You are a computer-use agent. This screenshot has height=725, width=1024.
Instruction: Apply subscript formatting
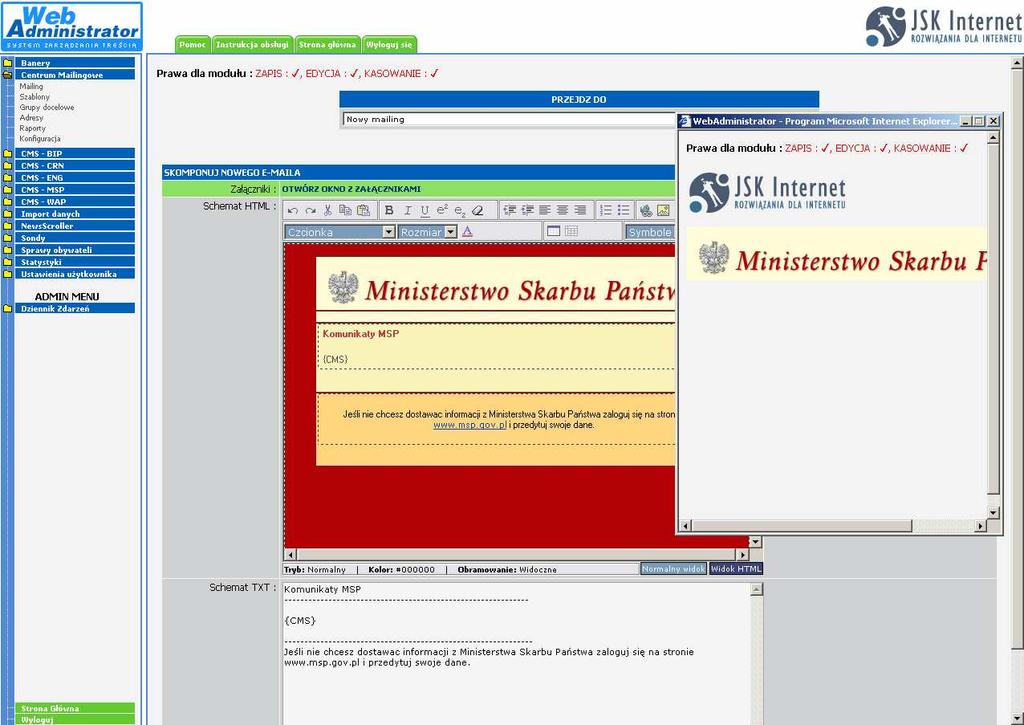tap(460, 210)
